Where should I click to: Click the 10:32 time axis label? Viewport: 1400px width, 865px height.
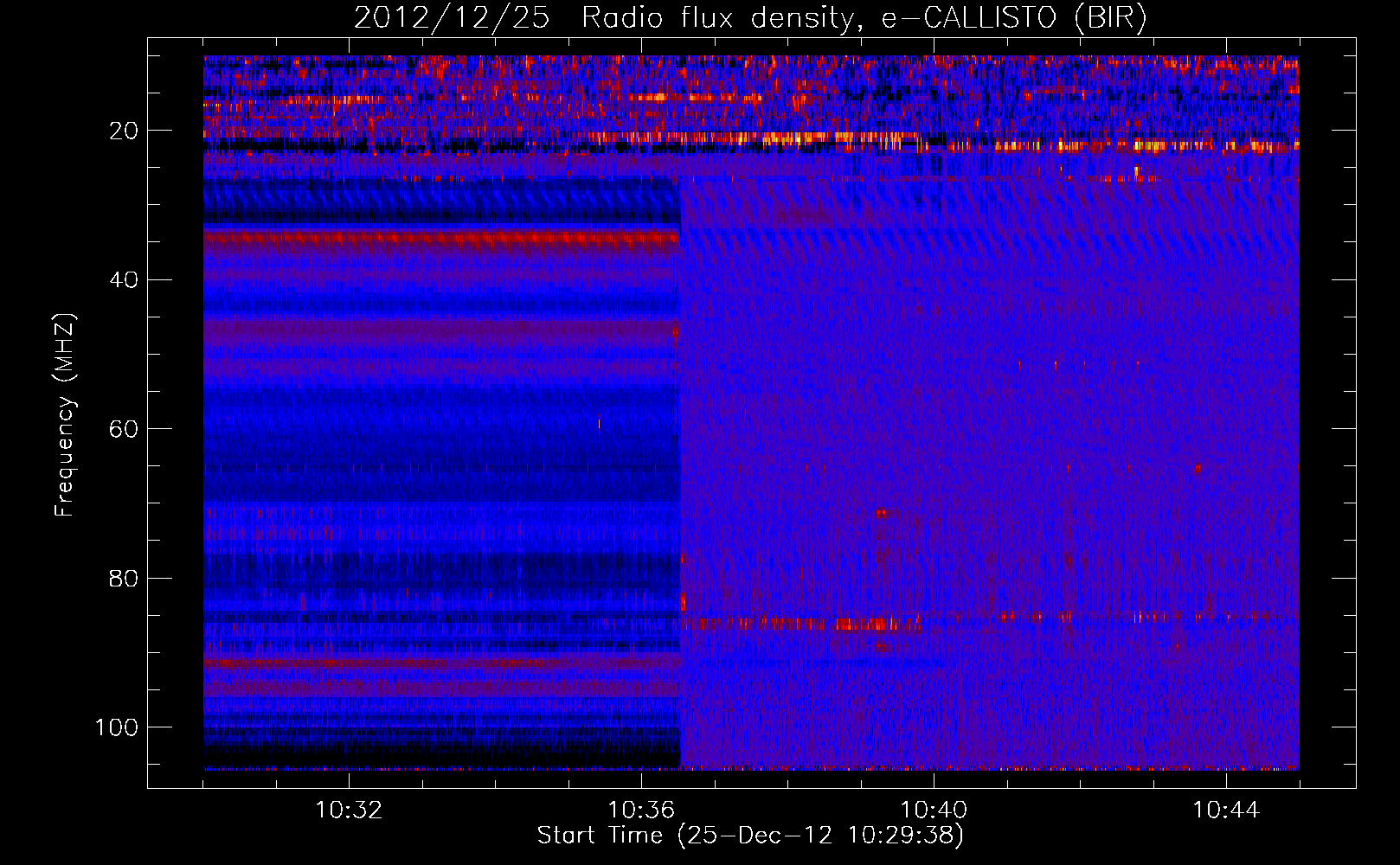pyautogui.click(x=349, y=811)
